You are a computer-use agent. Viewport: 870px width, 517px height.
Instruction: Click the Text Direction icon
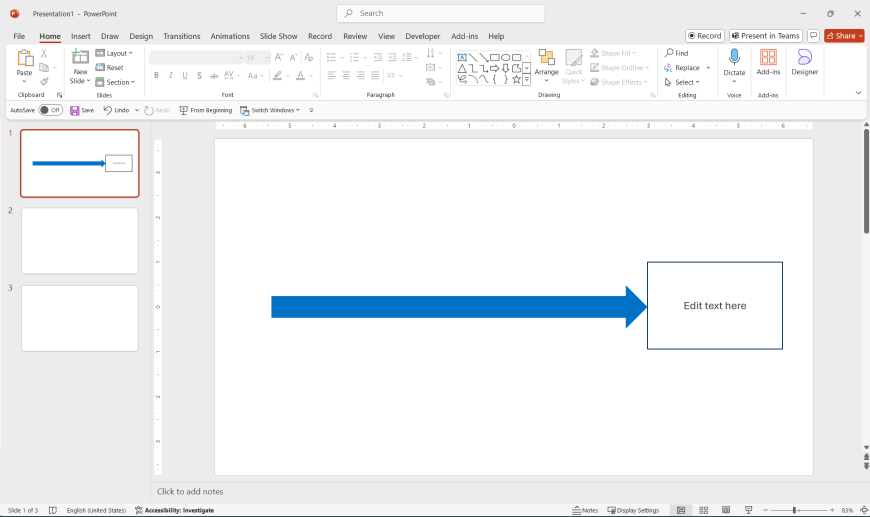431,53
